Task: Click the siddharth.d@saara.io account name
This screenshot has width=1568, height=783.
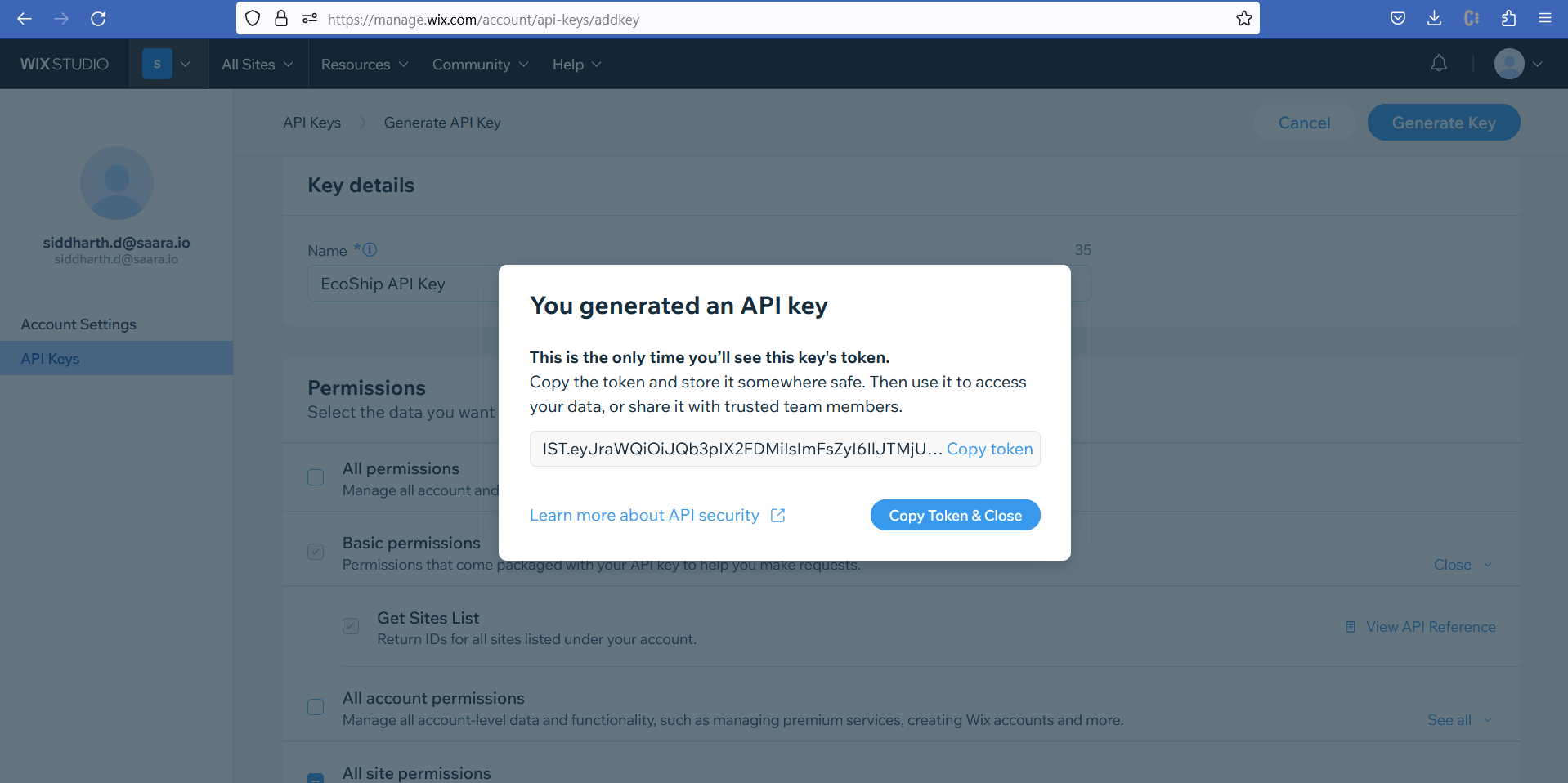Action: [116, 243]
